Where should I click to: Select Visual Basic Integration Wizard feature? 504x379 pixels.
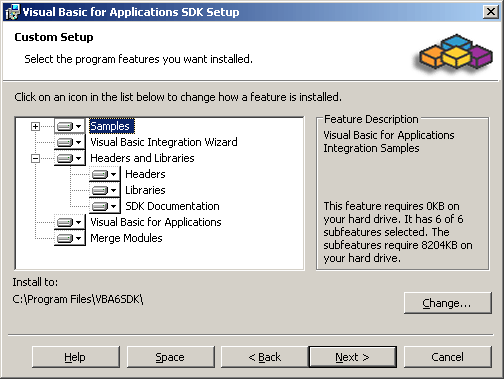coord(164,142)
